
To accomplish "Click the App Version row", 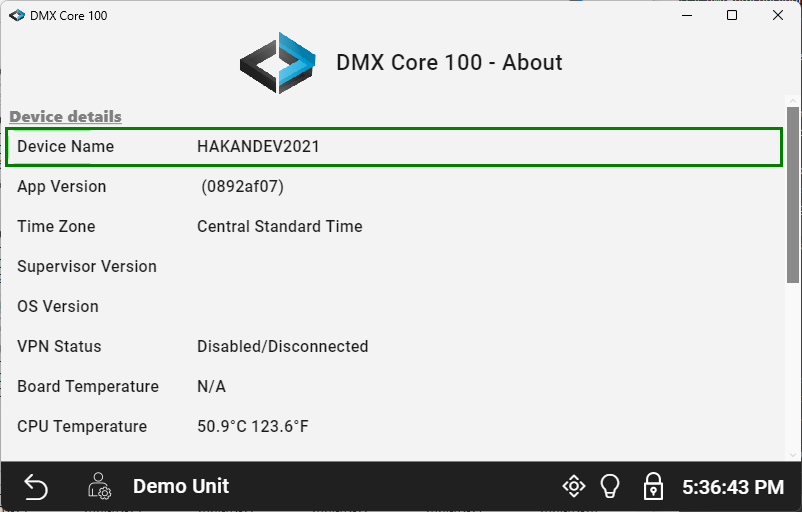I will click(393, 187).
